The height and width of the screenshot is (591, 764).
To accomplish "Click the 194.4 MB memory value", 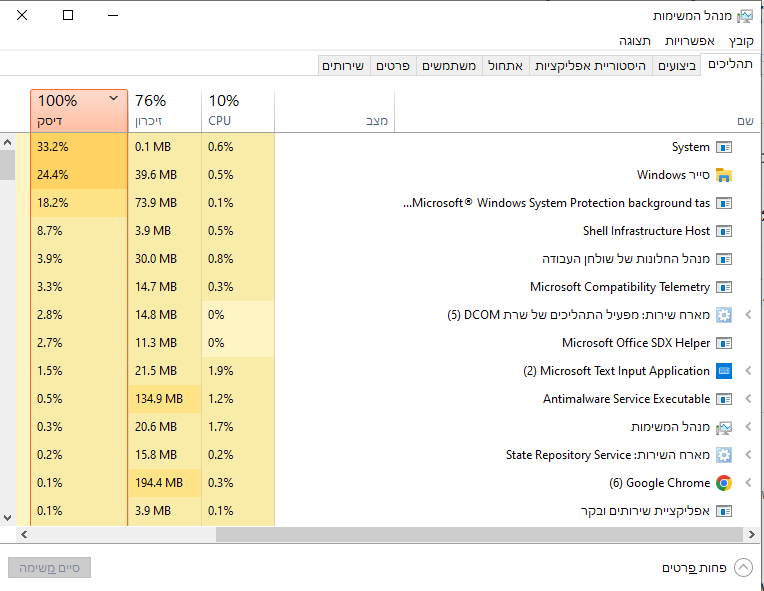I will [159, 483].
